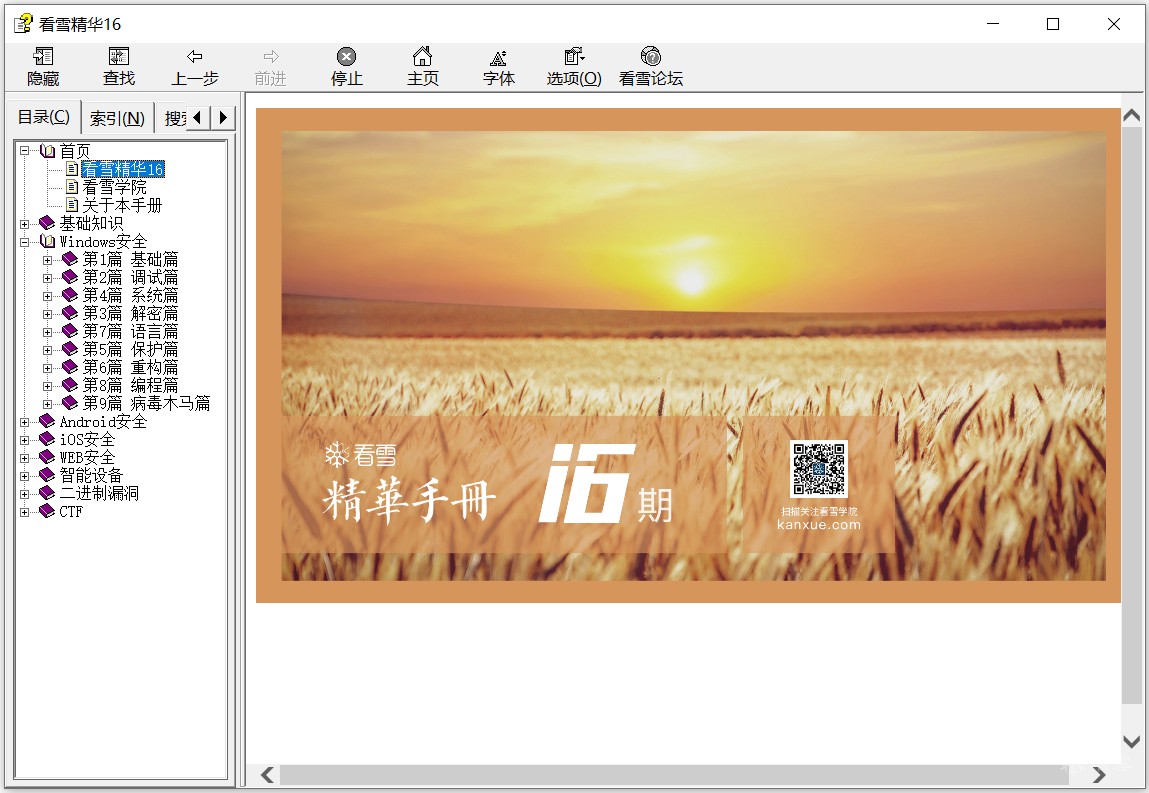
Task: Click the book icon beside WEB安全
Action: click(x=48, y=457)
